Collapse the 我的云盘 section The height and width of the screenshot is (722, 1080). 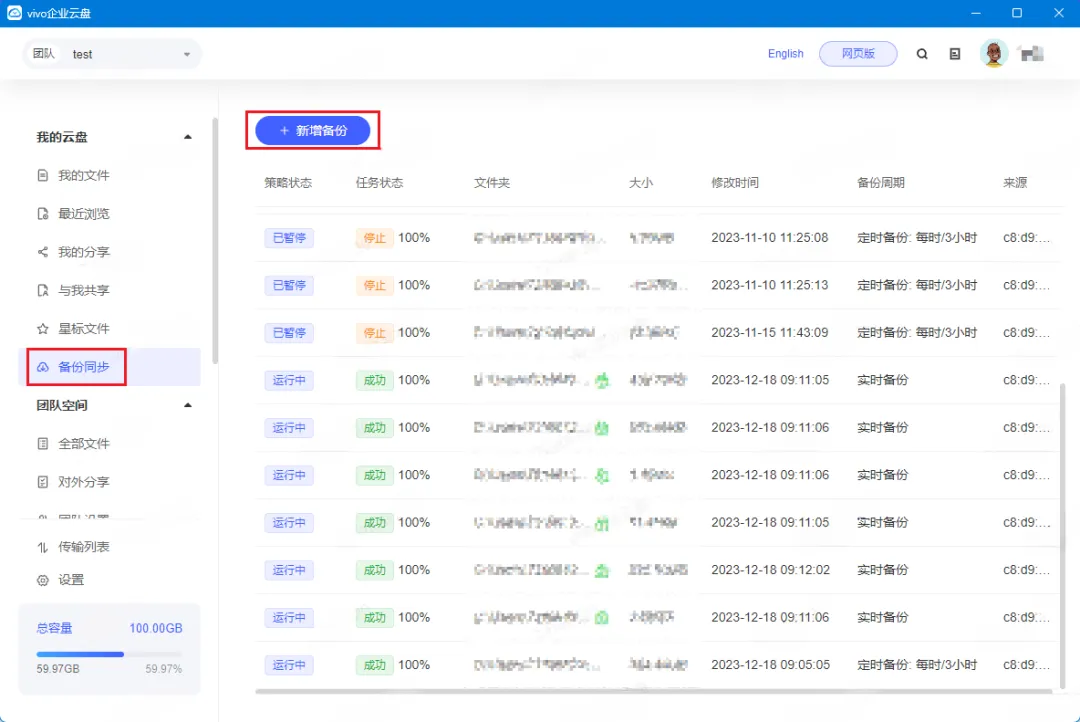click(187, 137)
